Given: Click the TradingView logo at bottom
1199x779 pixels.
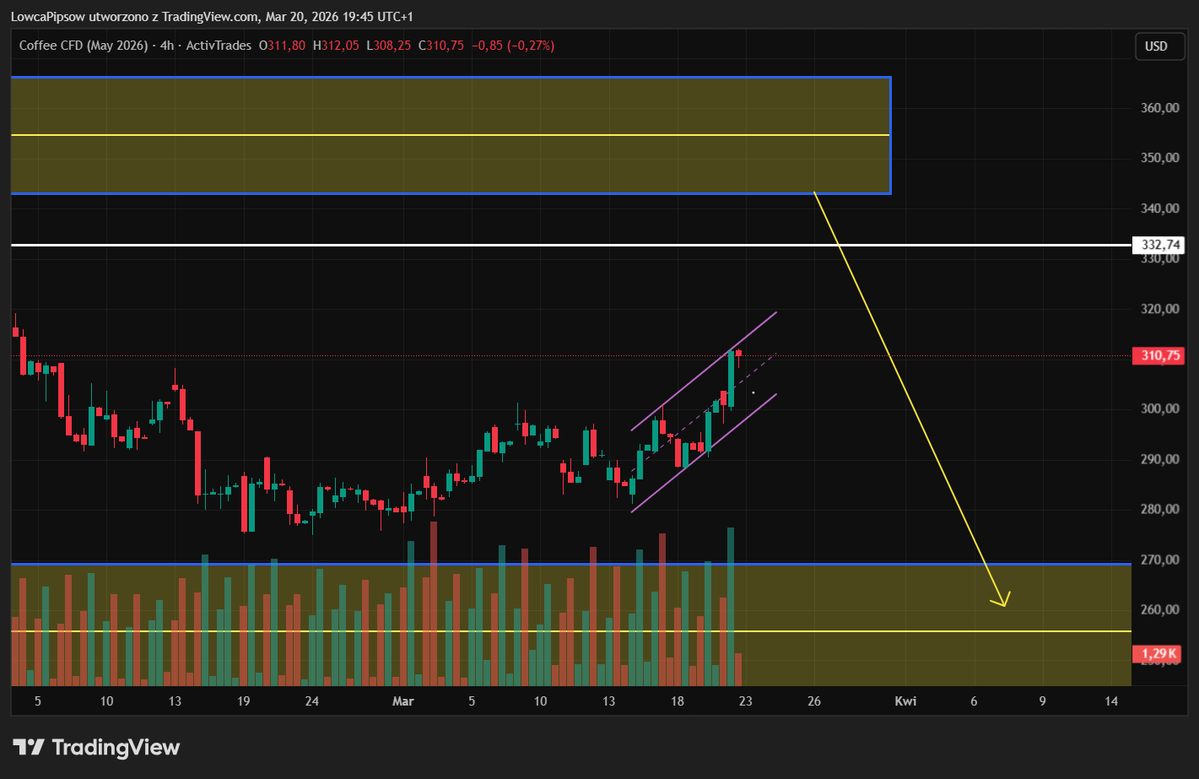Looking at the screenshot, I should pyautogui.click(x=96, y=747).
